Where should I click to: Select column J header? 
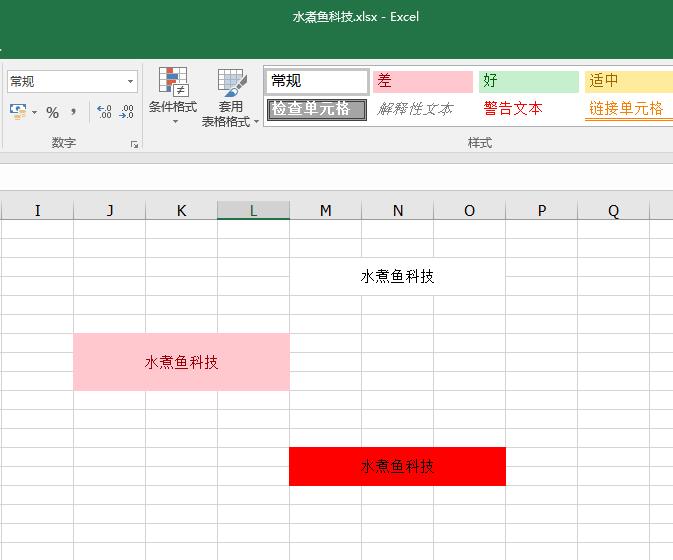click(x=109, y=210)
